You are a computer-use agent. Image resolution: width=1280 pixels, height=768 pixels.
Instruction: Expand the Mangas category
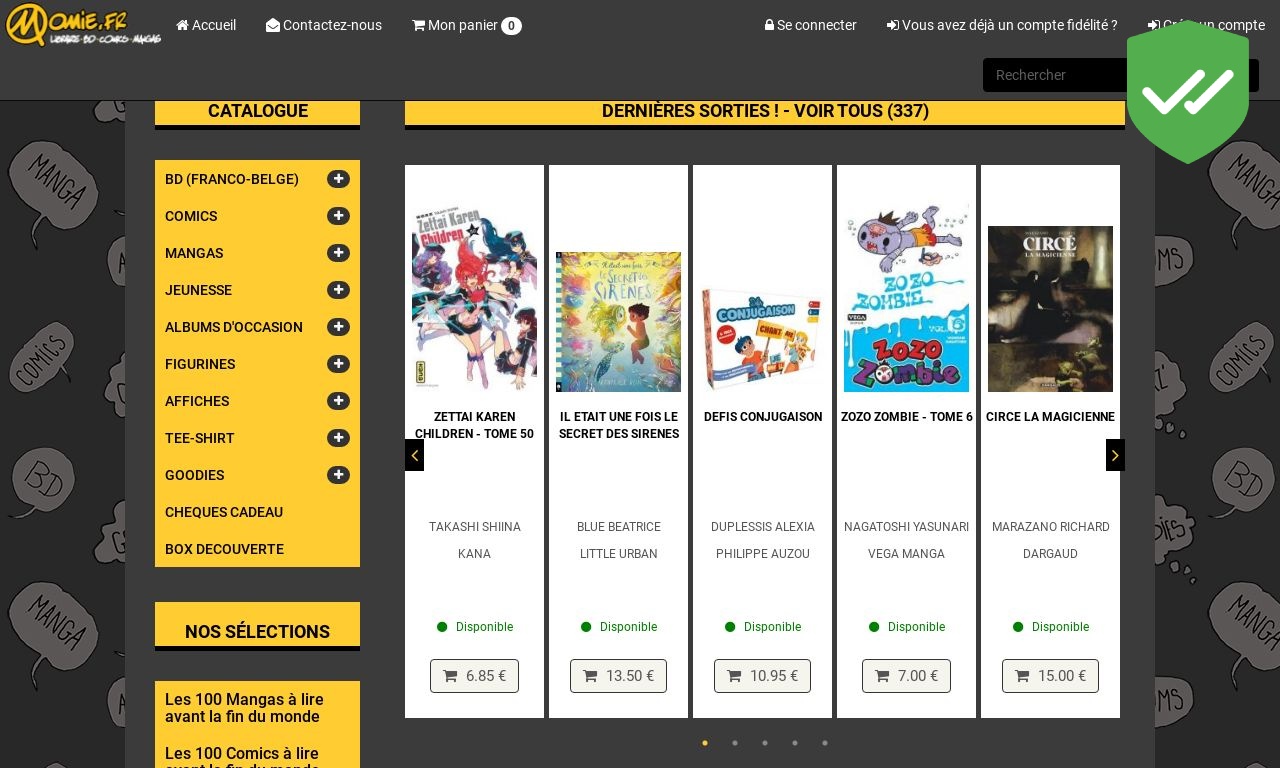click(338, 253)
